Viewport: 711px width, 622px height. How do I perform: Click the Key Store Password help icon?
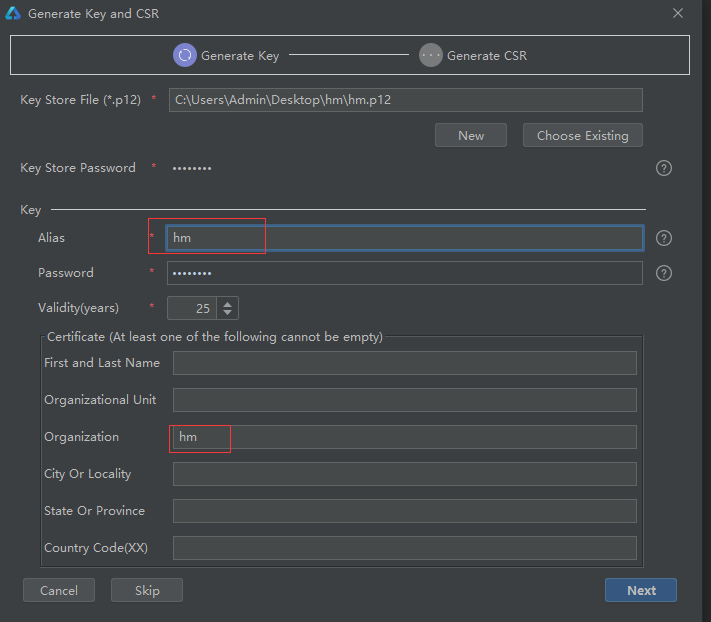coord(663,168)
